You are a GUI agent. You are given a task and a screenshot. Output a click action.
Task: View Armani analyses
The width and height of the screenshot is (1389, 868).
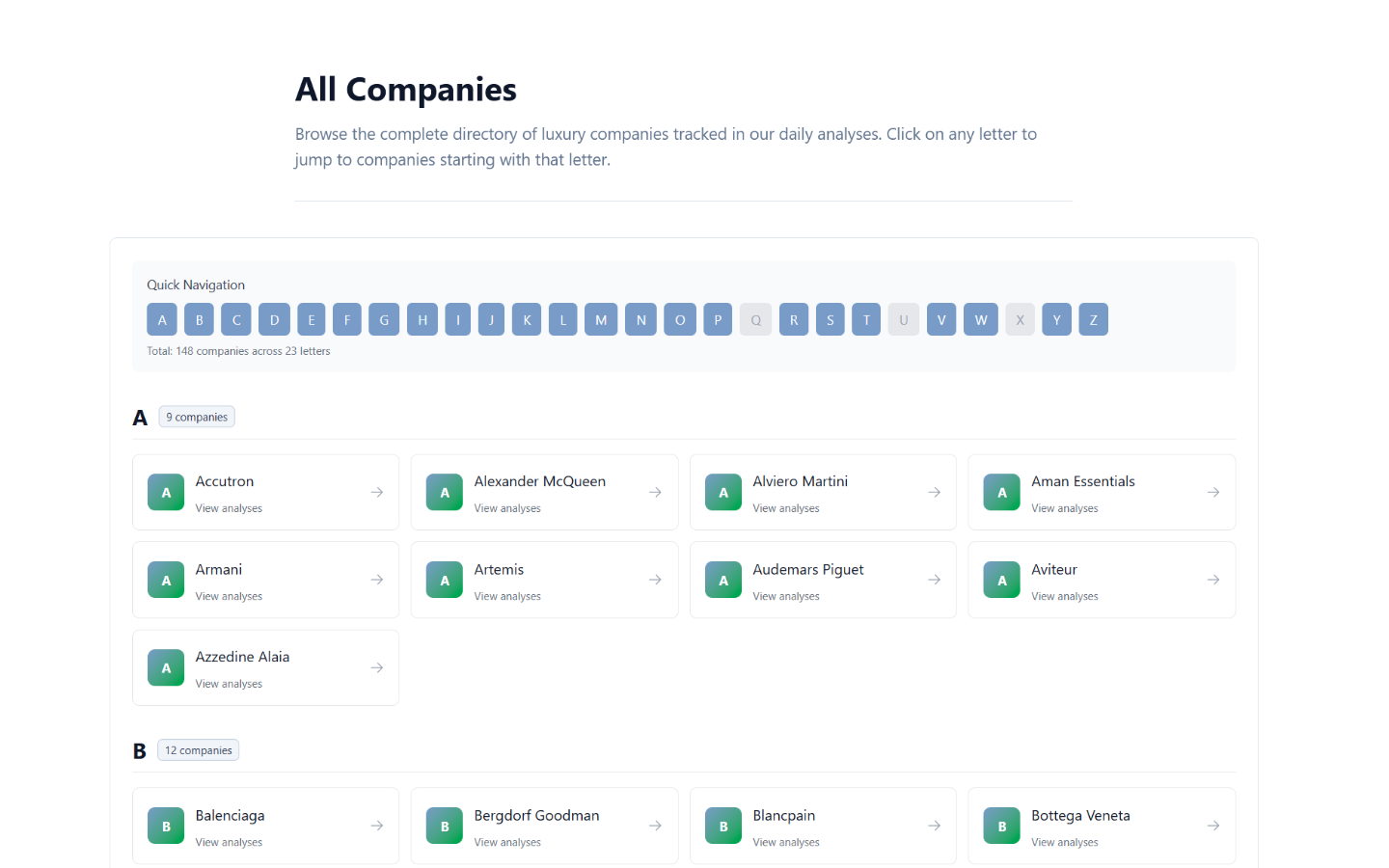point(265,580)
